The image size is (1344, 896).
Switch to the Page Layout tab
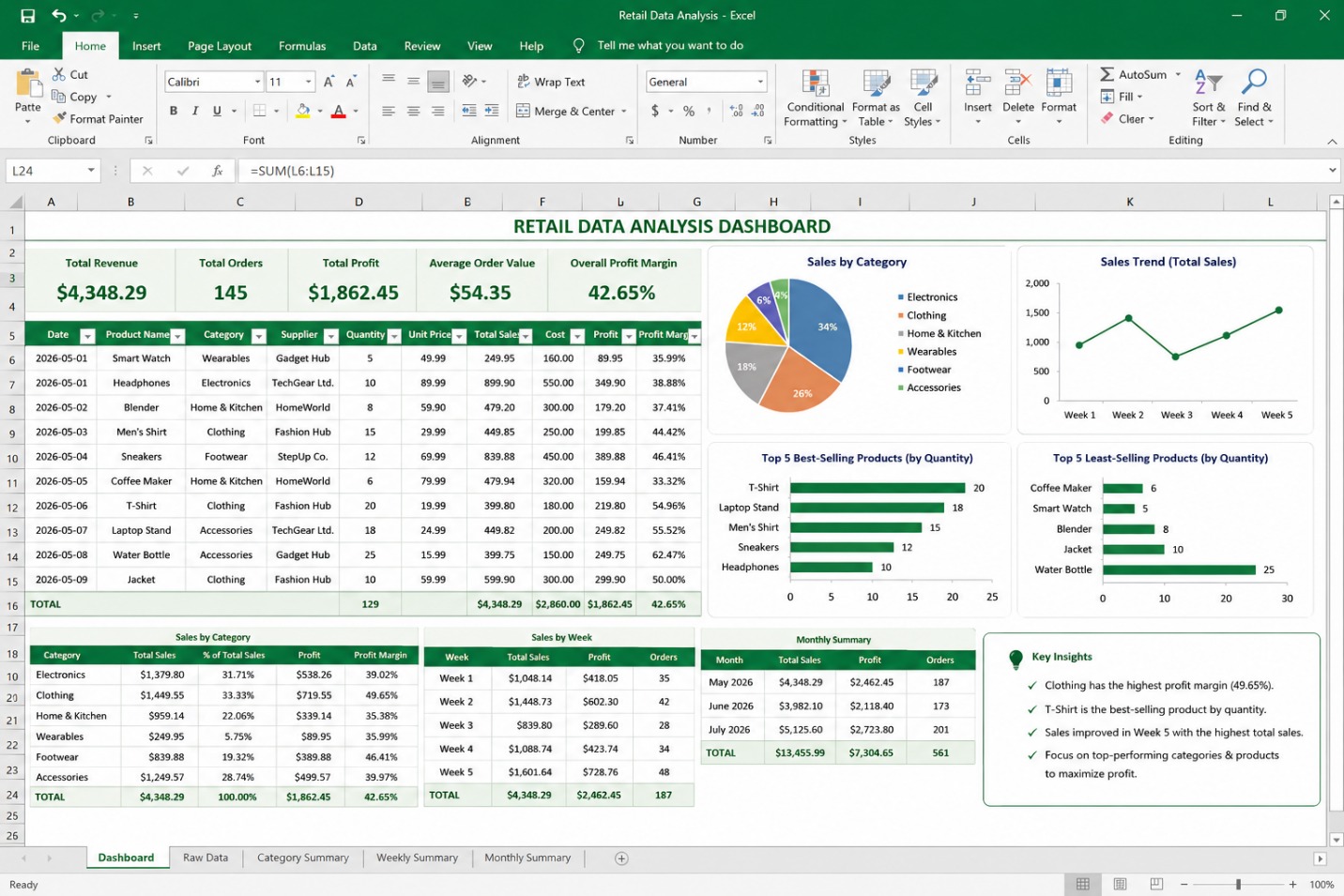[220, 45]
